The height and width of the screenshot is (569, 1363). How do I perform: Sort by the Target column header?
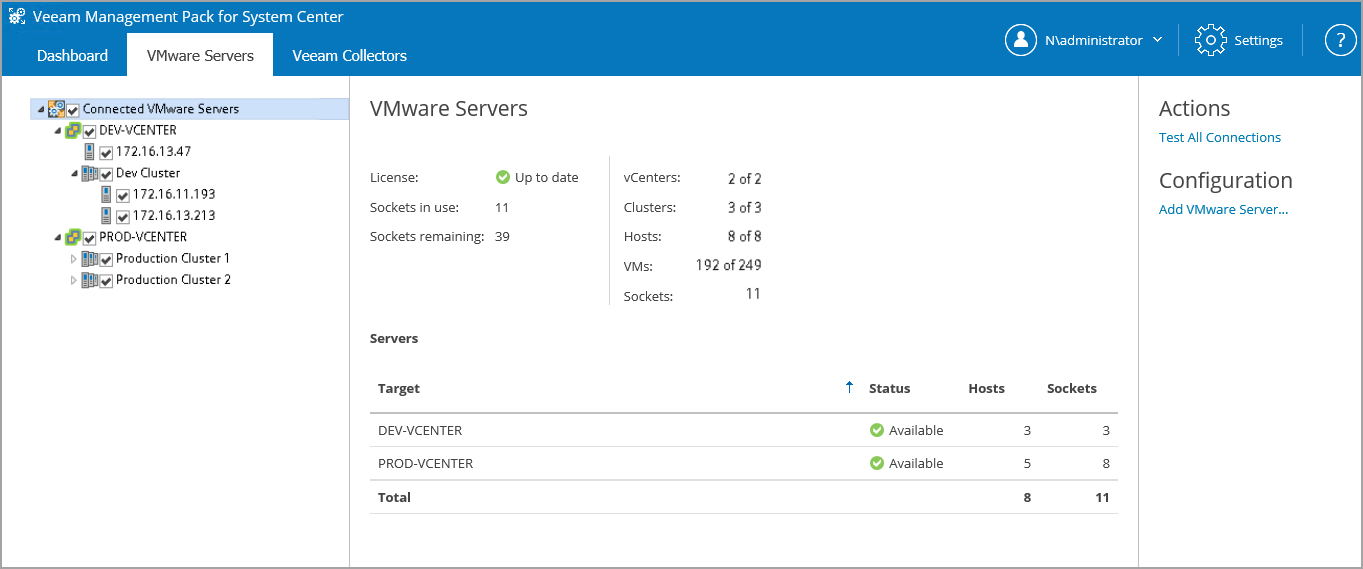tap(399, 388)
